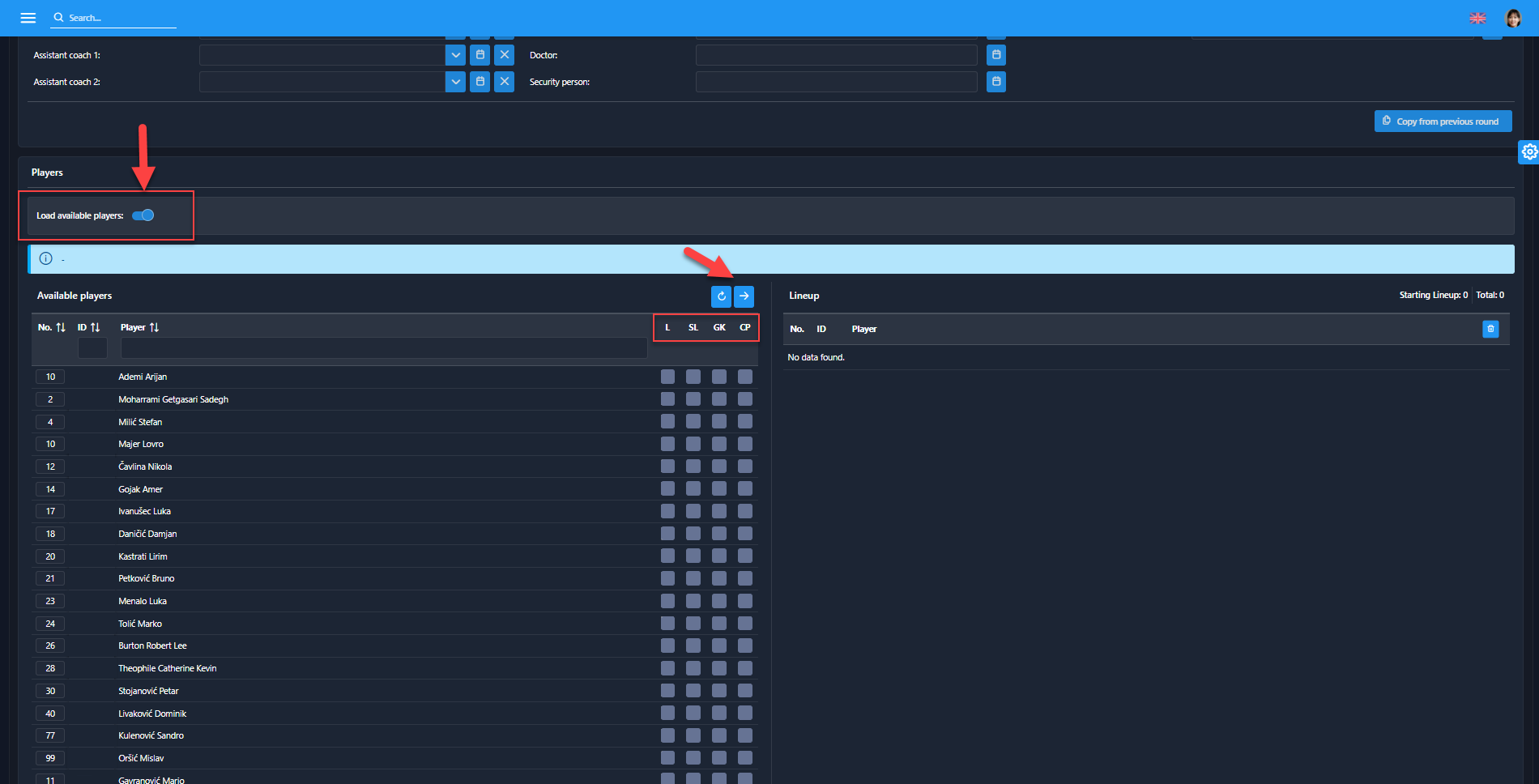Click the arrow to move players to lineup
Viewport: 1539px width, 784px height.
pyautogui.click(x=744, y=296)
